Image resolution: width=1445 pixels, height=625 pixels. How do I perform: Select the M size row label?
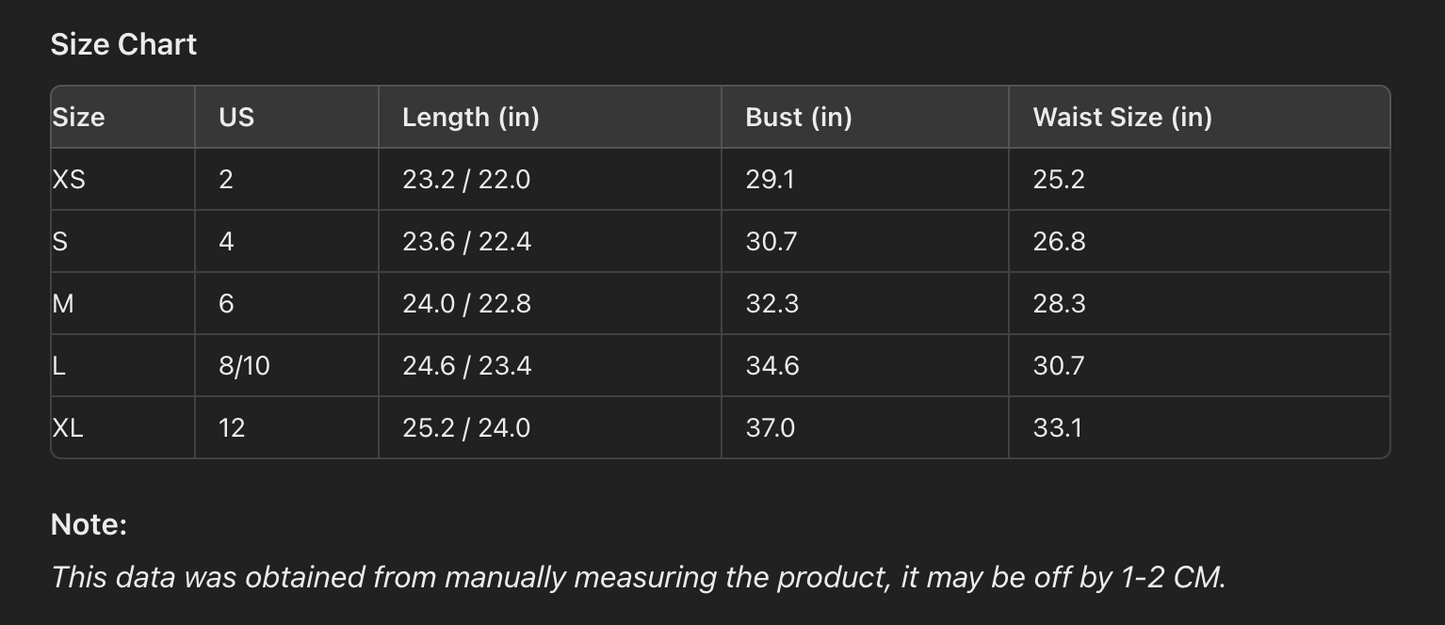pyautogui.click(x=63, y=303)
